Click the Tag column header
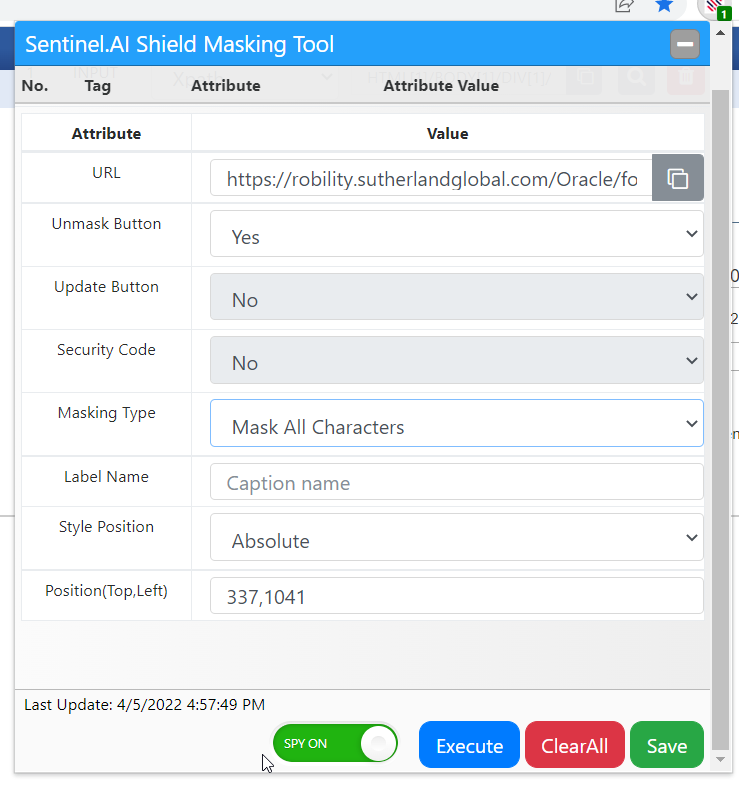 (x=98, y=86)
